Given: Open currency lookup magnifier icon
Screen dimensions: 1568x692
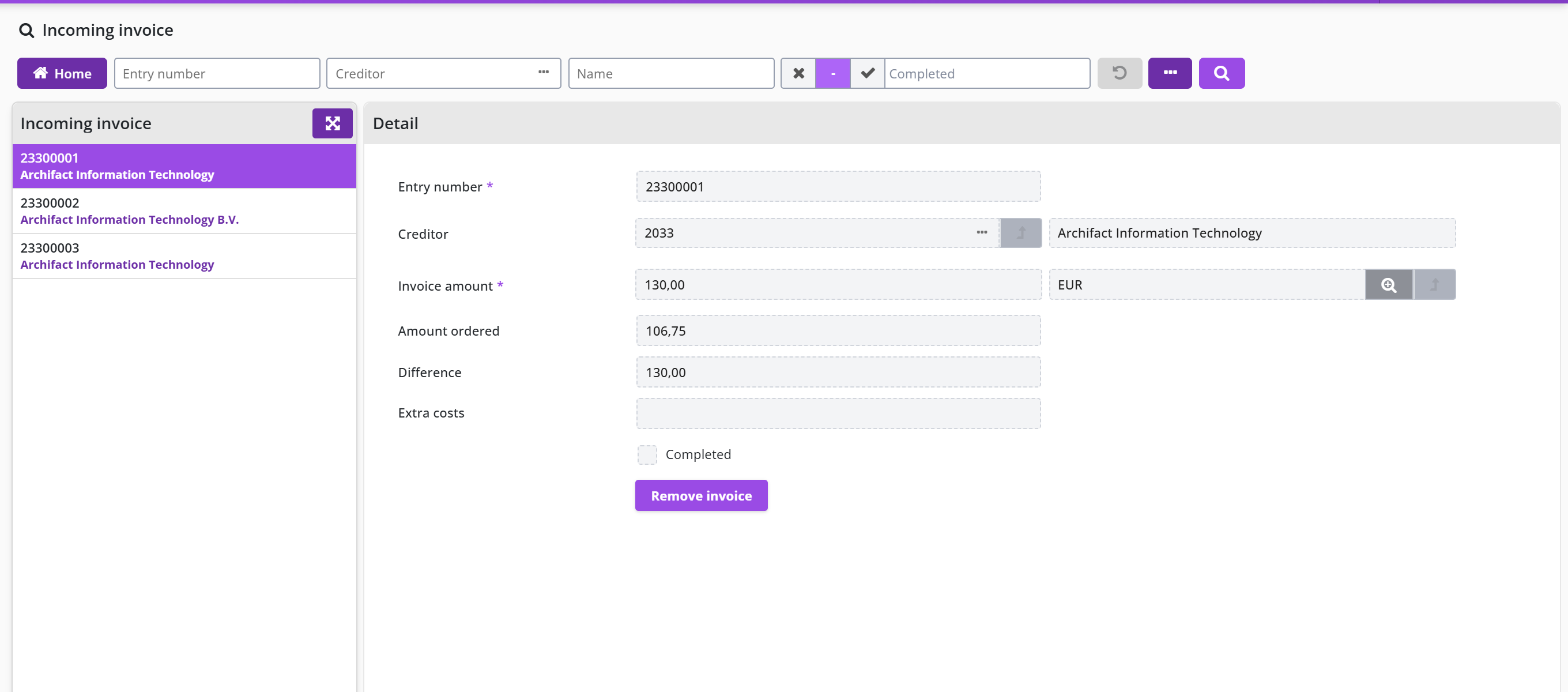Looking at the screenshot, I should coord(1389,284).
